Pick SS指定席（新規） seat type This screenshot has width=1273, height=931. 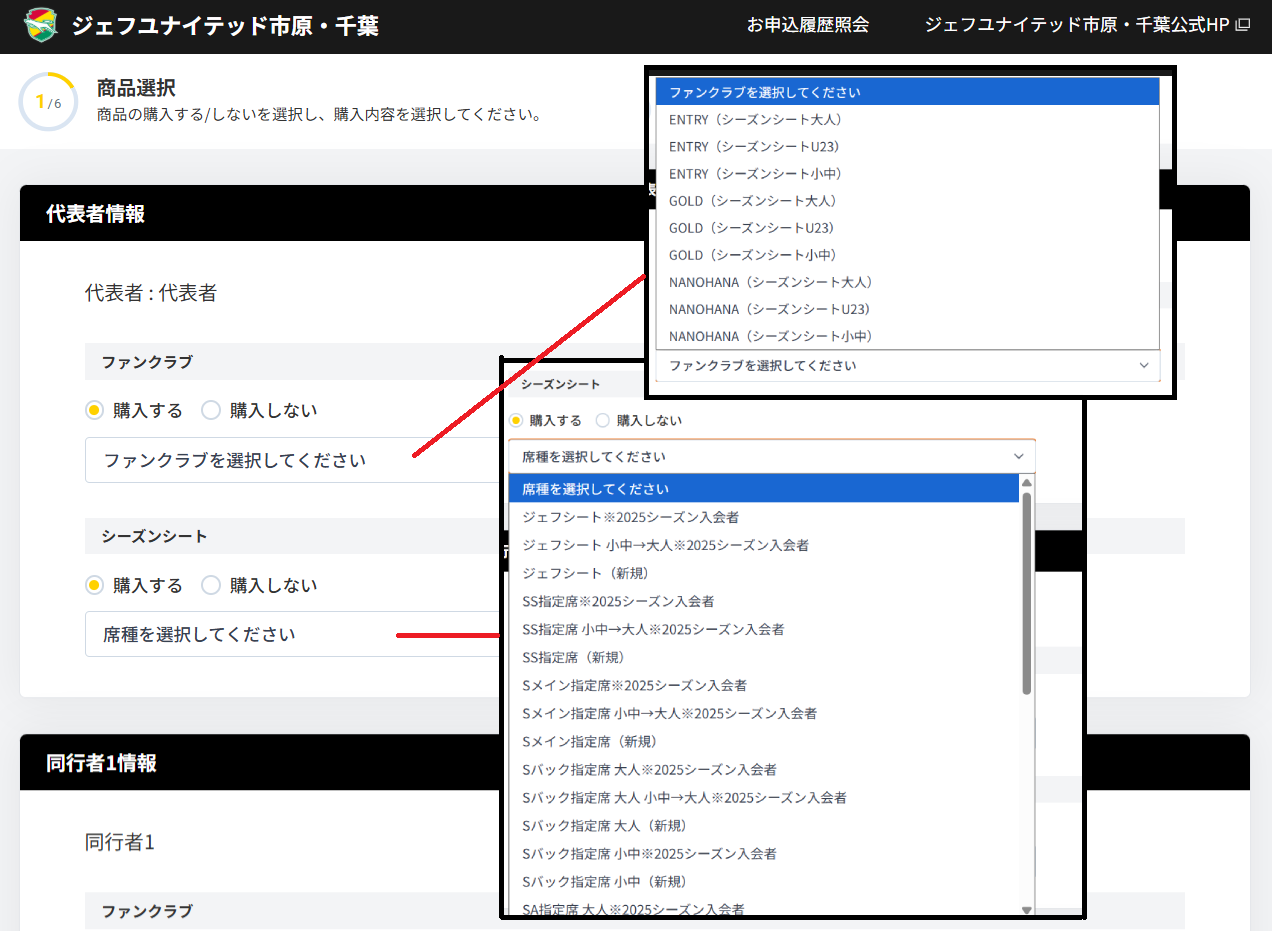[764, 657]
